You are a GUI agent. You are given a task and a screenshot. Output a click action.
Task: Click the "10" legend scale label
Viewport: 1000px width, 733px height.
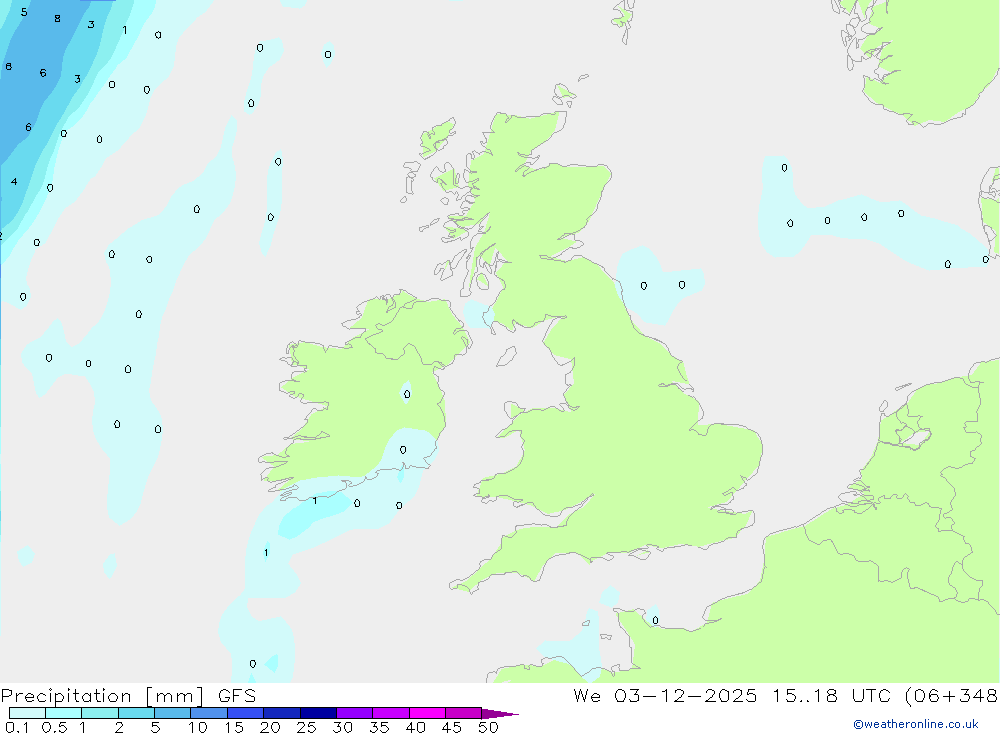coord(198,727)
